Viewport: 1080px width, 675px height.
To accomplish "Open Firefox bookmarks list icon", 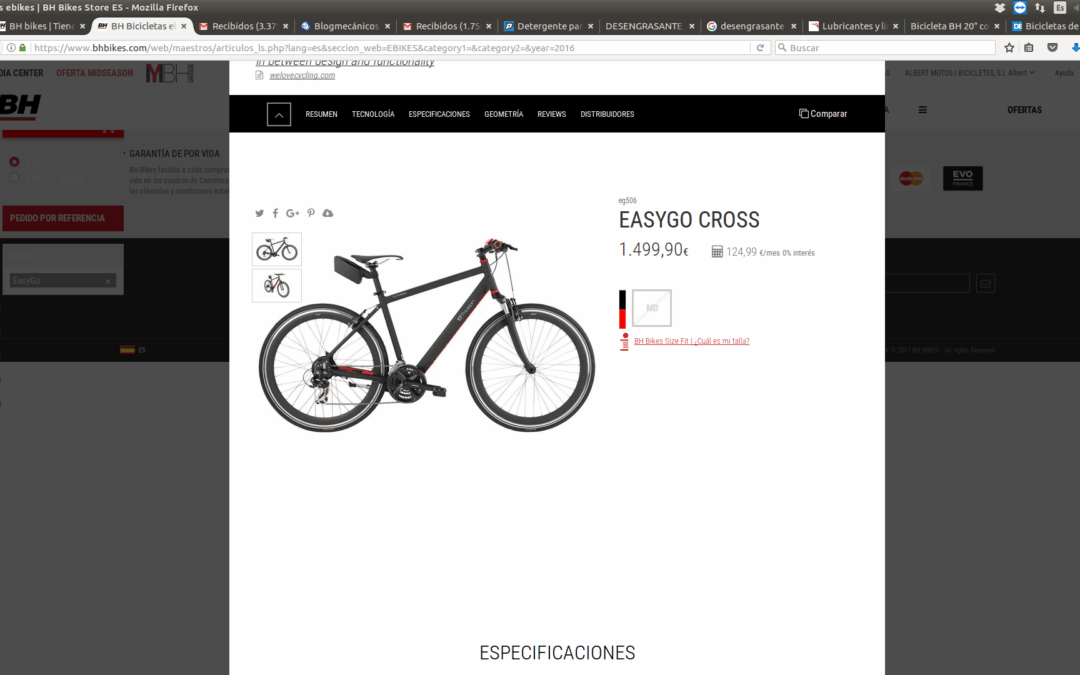I will pos(1029,48).
